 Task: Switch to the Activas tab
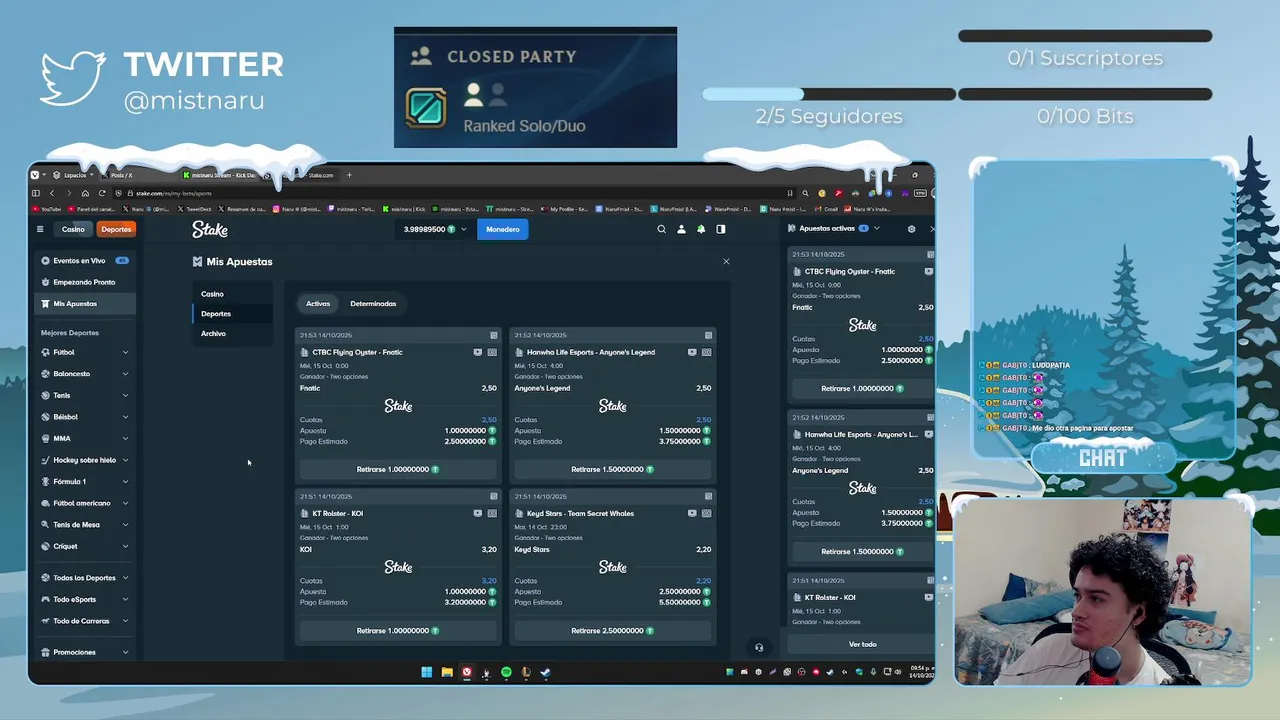coord(318,303)
